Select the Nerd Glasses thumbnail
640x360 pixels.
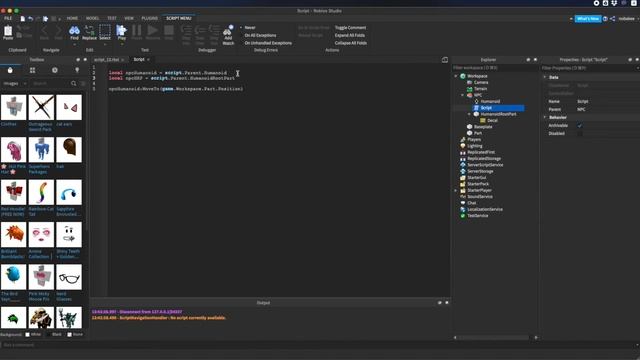point(69,277)
